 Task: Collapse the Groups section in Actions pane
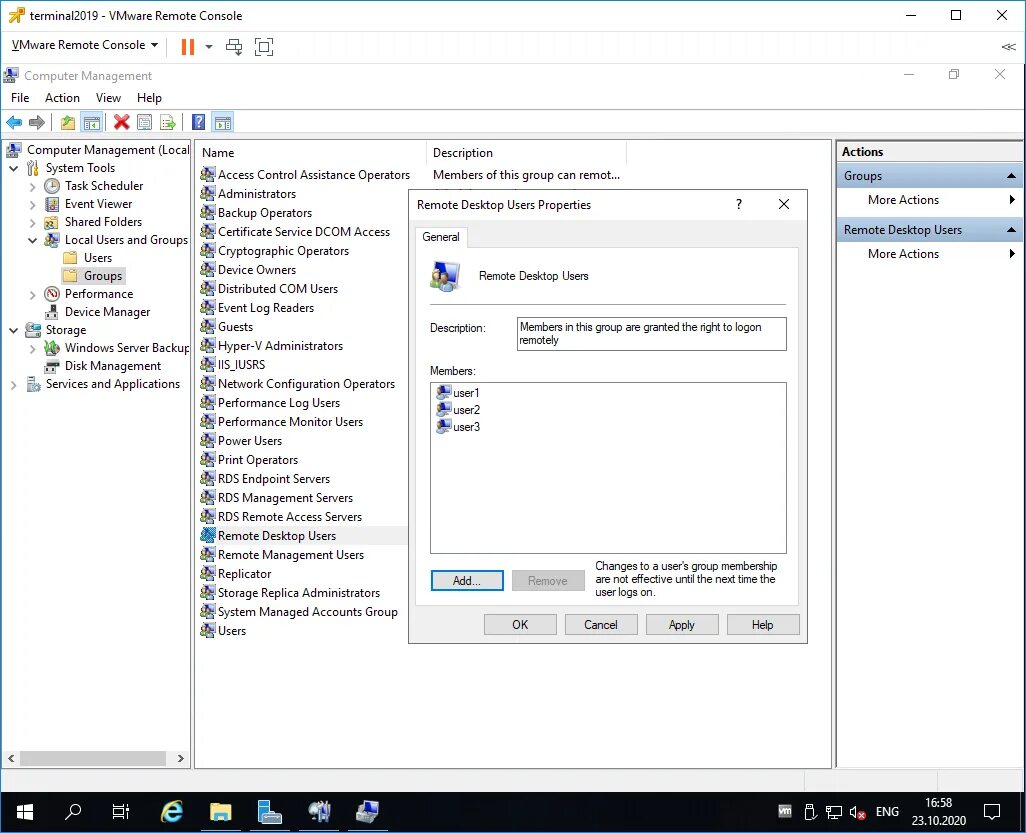point(1011,176)
